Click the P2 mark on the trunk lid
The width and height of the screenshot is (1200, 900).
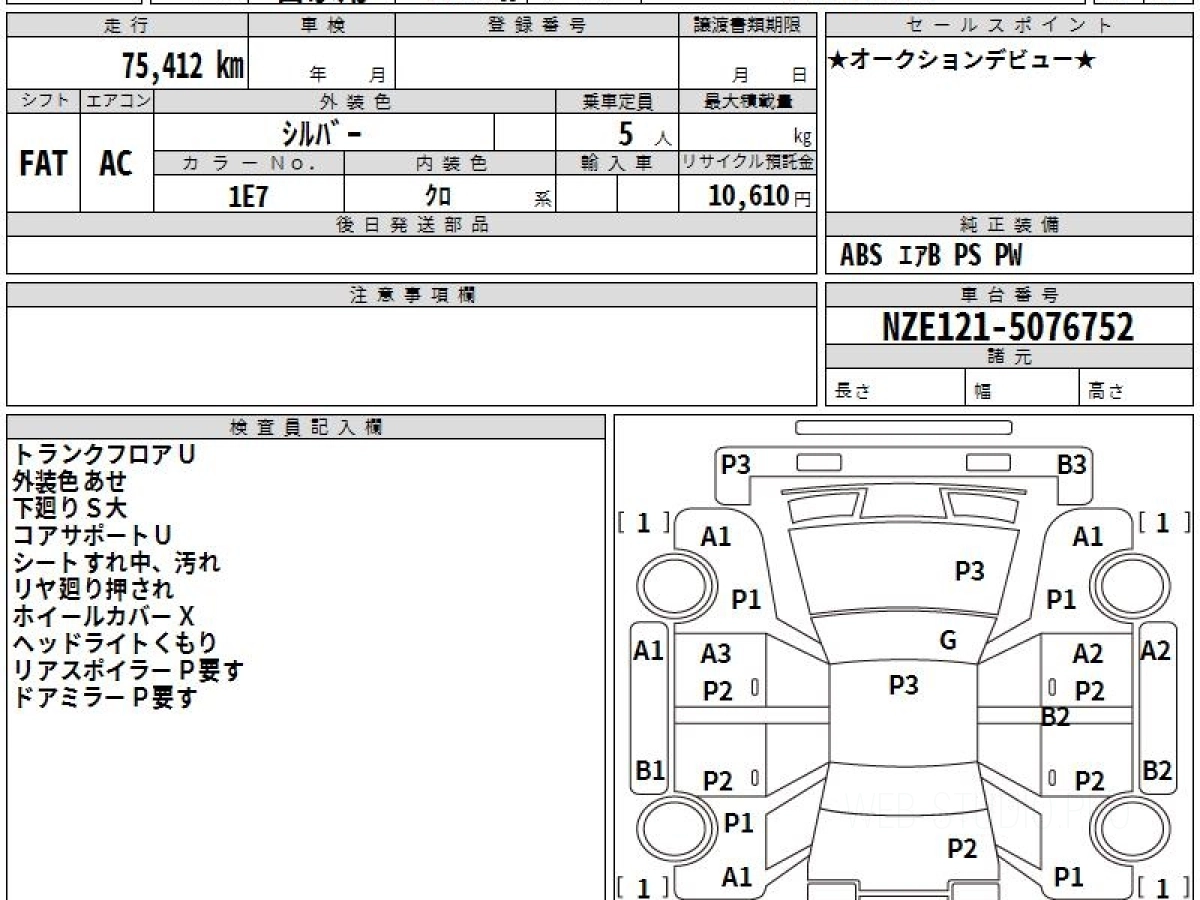[962, 849]
